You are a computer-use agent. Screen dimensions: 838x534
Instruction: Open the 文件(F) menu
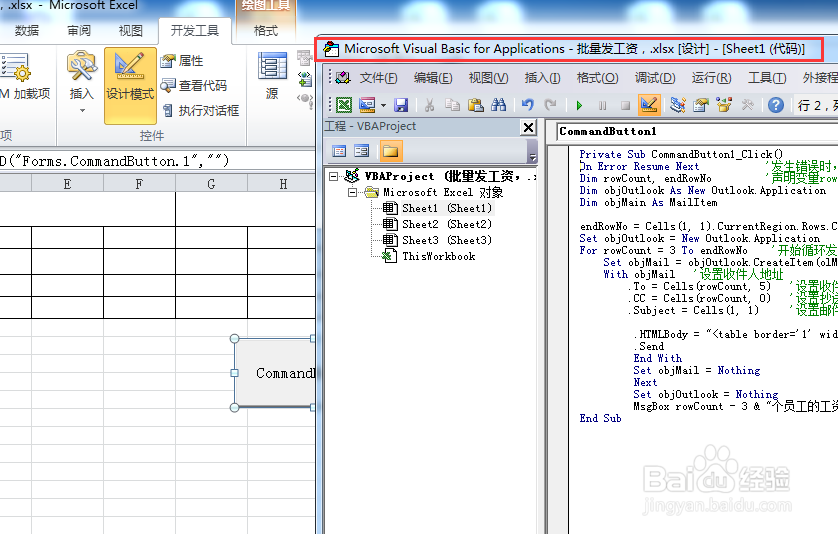coord(378,78)
